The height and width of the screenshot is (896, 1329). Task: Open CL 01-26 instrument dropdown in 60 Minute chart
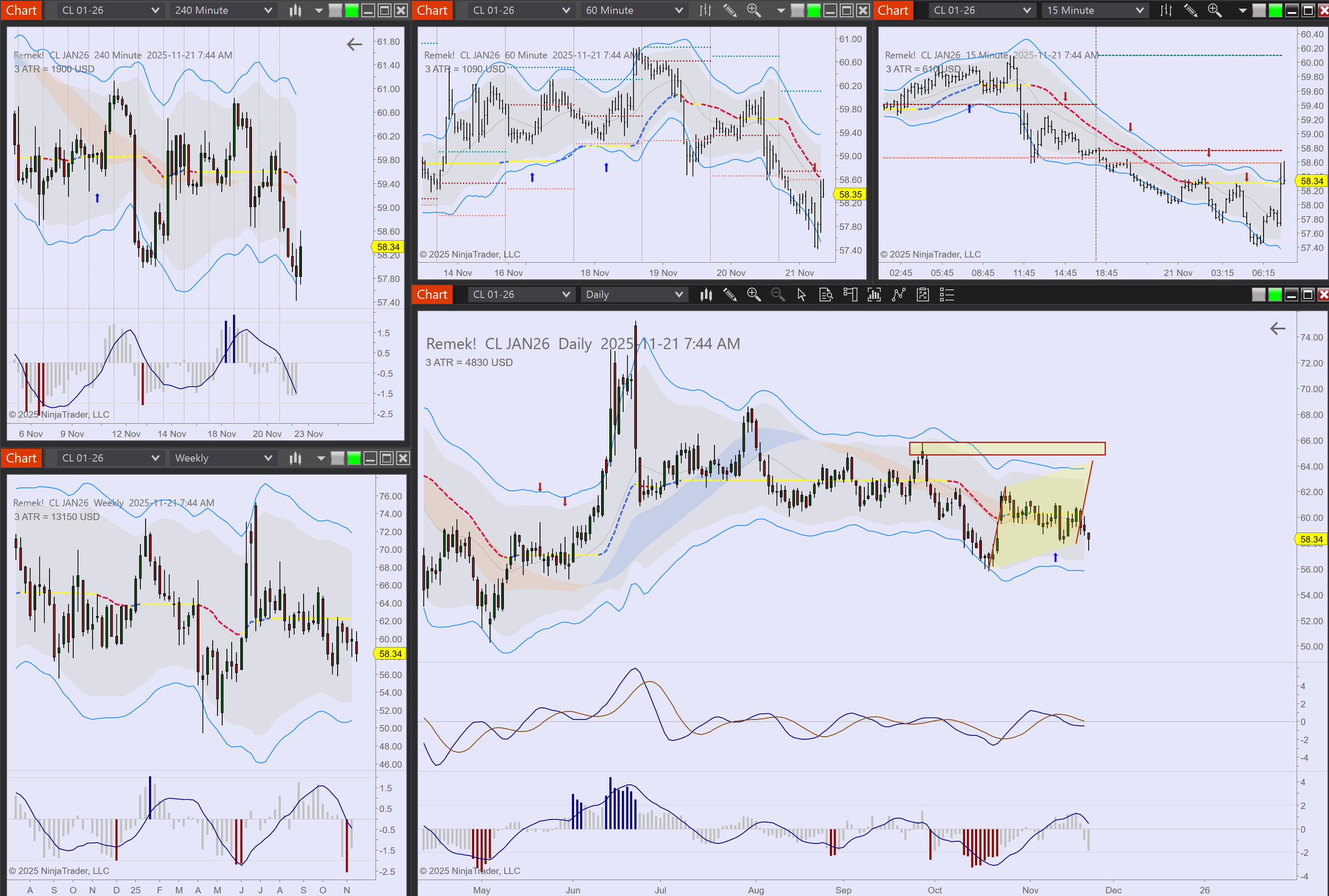tap(521, 10)
